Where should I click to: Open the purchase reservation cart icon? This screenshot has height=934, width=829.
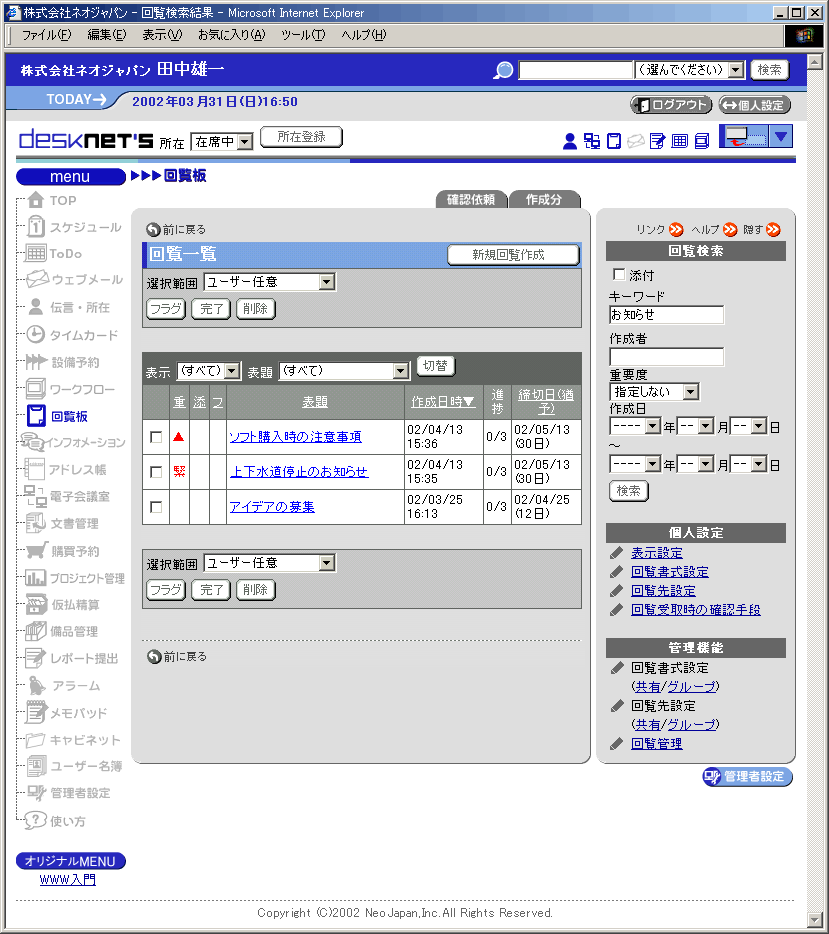(36, 551)
